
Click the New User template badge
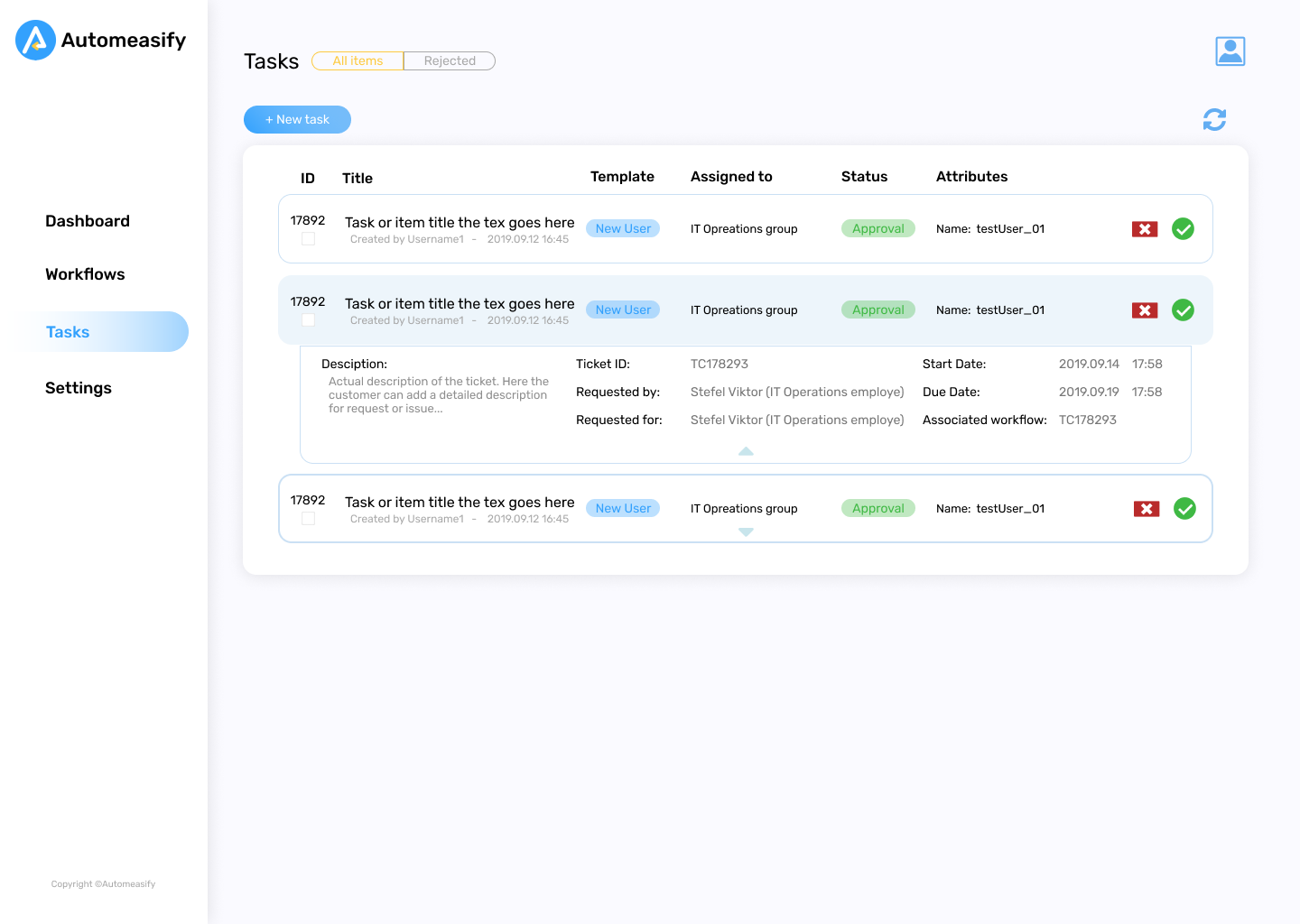pyautogui.click(x=622, y=228)
